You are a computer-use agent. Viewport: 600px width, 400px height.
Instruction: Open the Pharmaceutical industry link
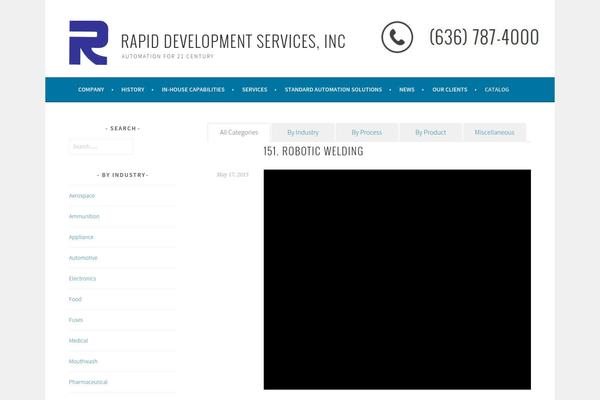click(x=88, y=382)
